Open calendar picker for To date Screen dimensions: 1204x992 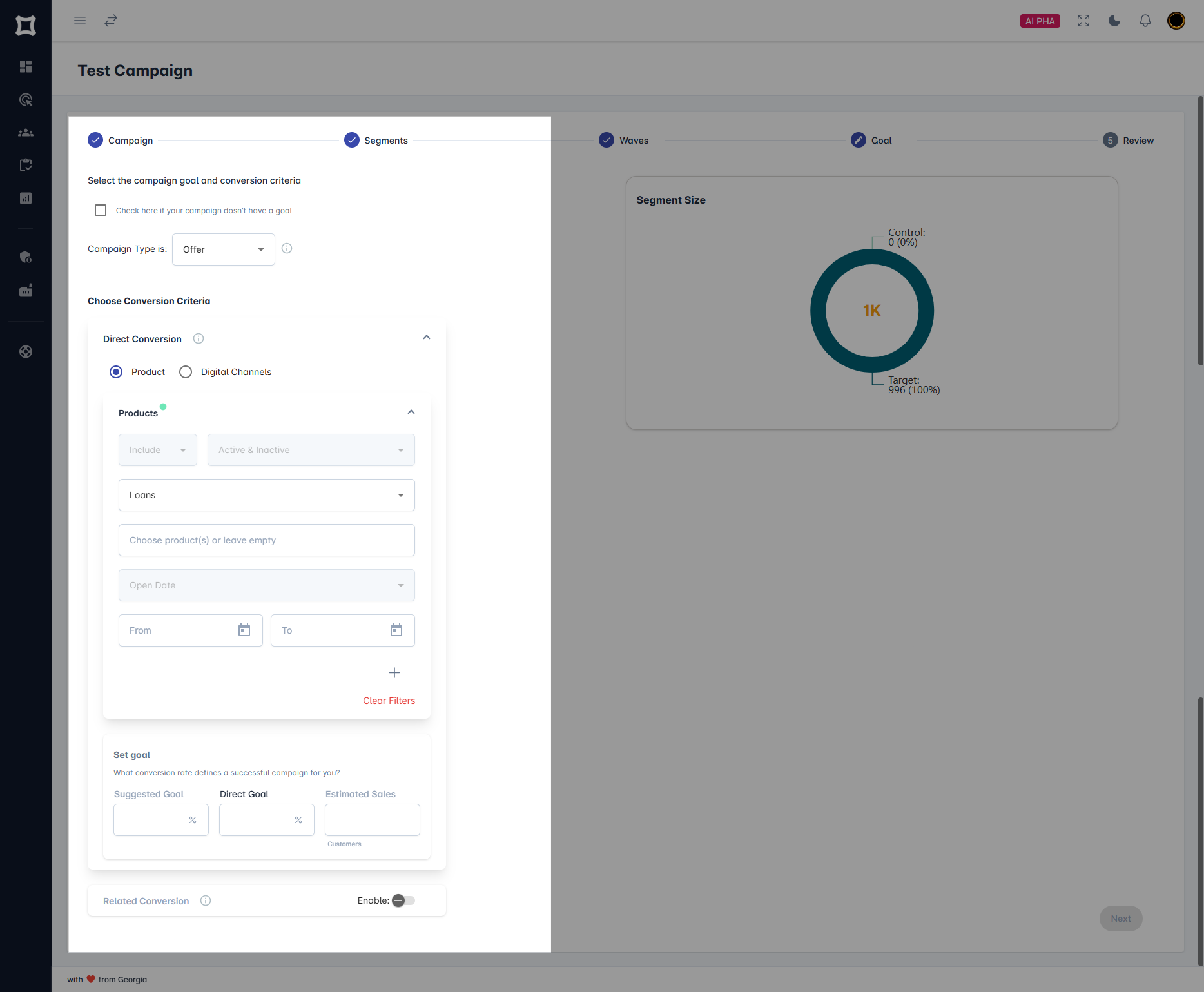click(x=396, y=630)
